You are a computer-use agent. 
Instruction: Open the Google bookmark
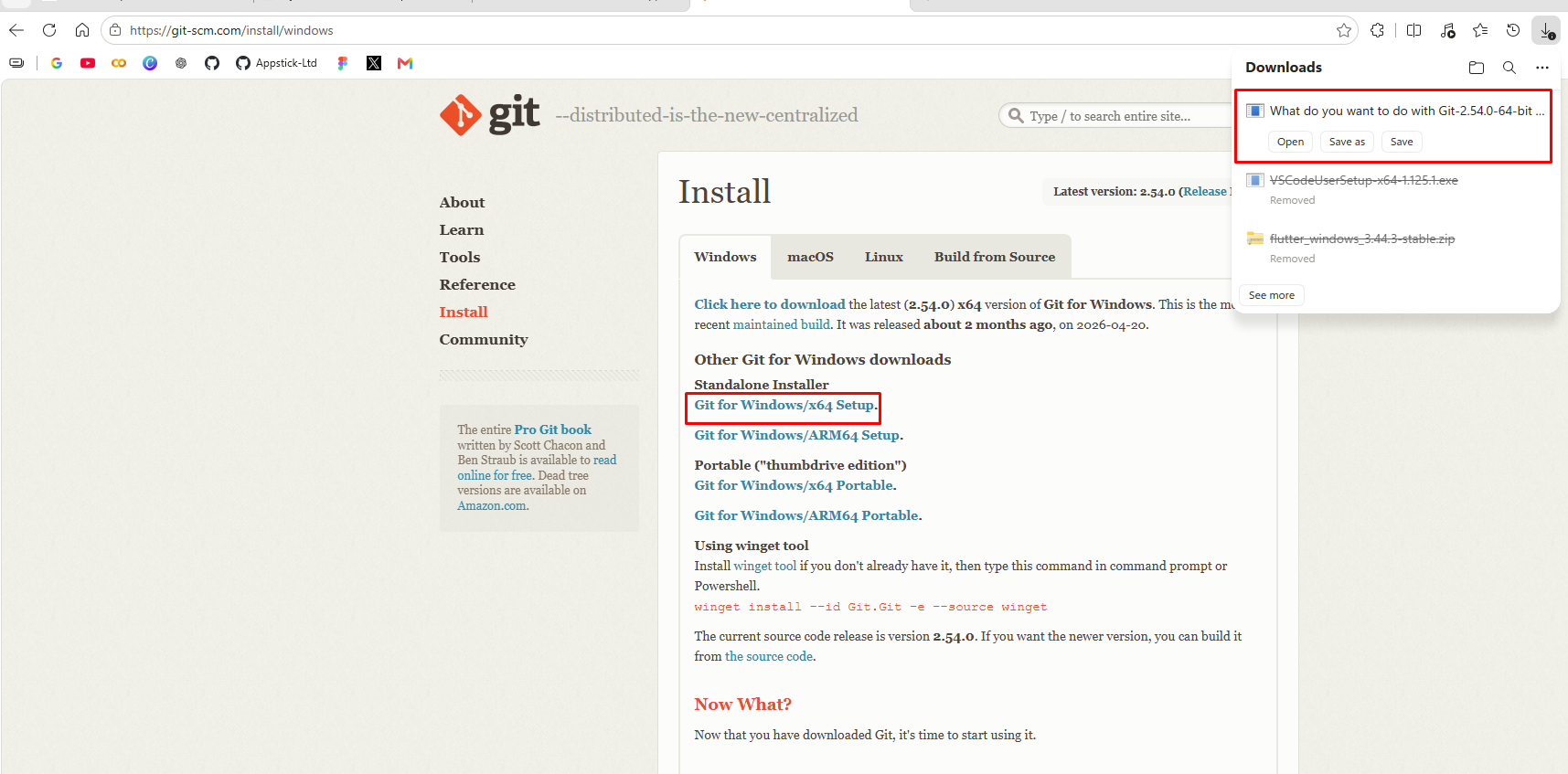[57, 63]
